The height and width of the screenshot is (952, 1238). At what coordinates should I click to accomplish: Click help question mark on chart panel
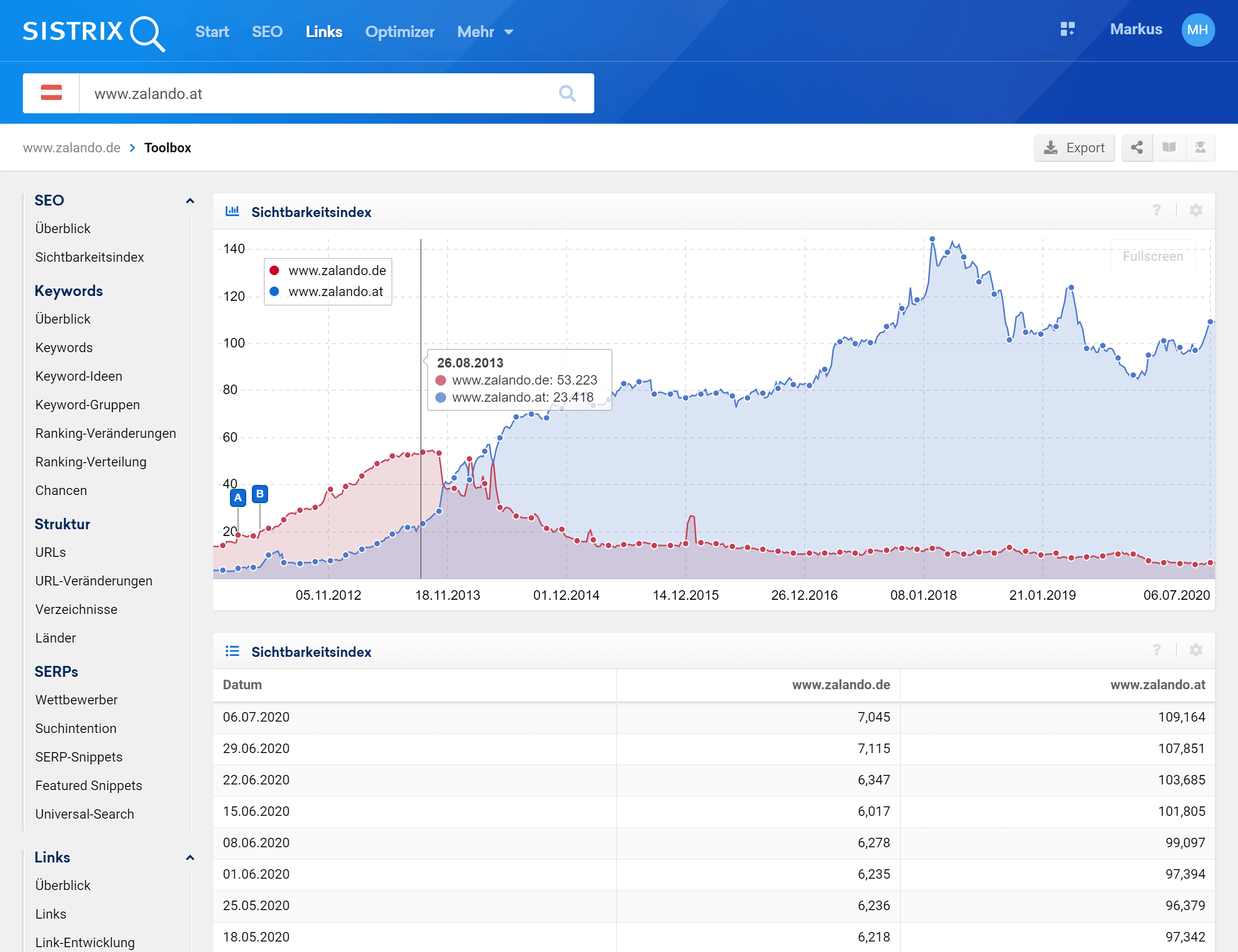point(1157,211)
